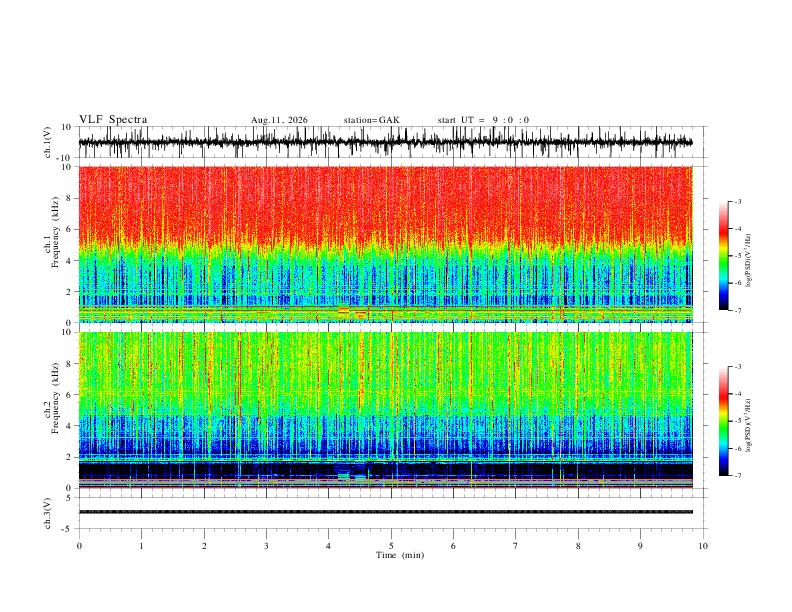This screenshot has height=612, width=792.
Task: Click the ch.1 waveform trace at top
Action: [x=385, y=142]
